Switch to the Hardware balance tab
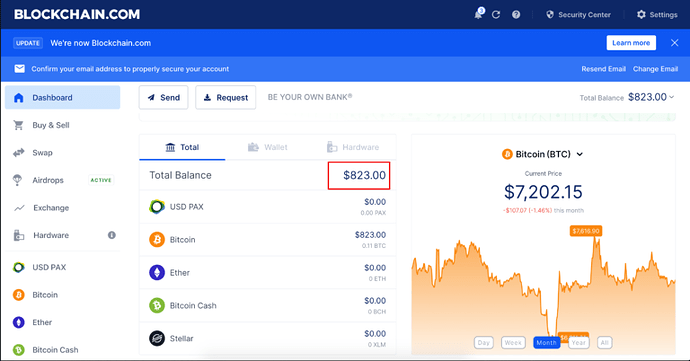This screenshot has width=690, height=361. tap(353, 147)
